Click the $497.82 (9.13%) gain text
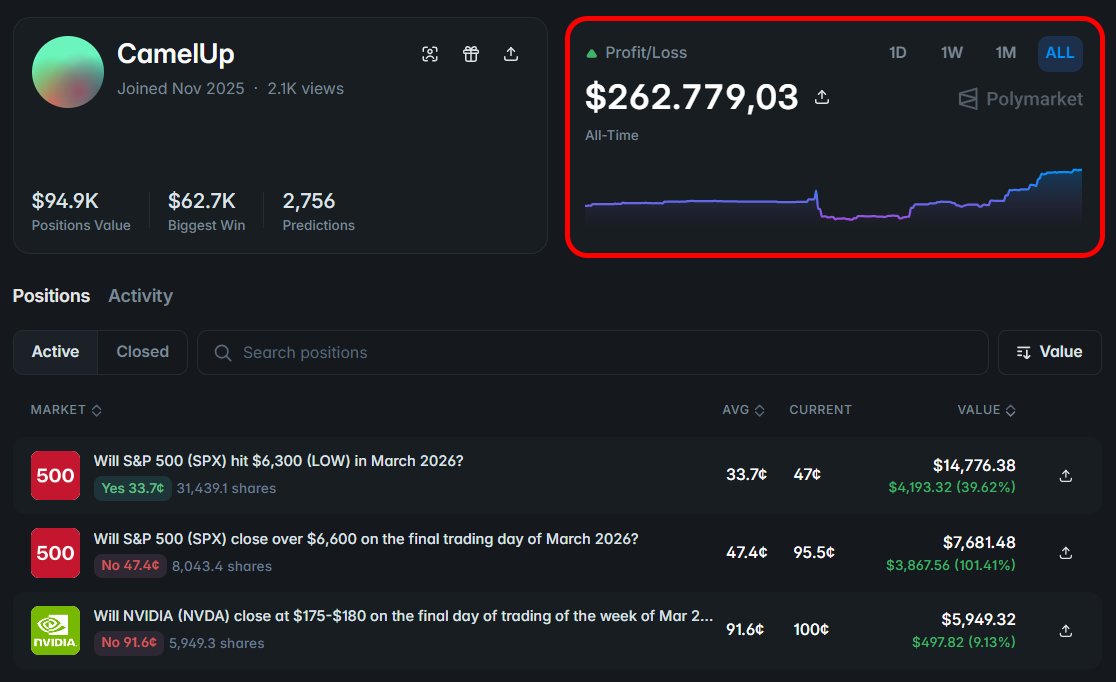Image resolution: width=1116 pixels, height=682 pixels. (964, 642)
